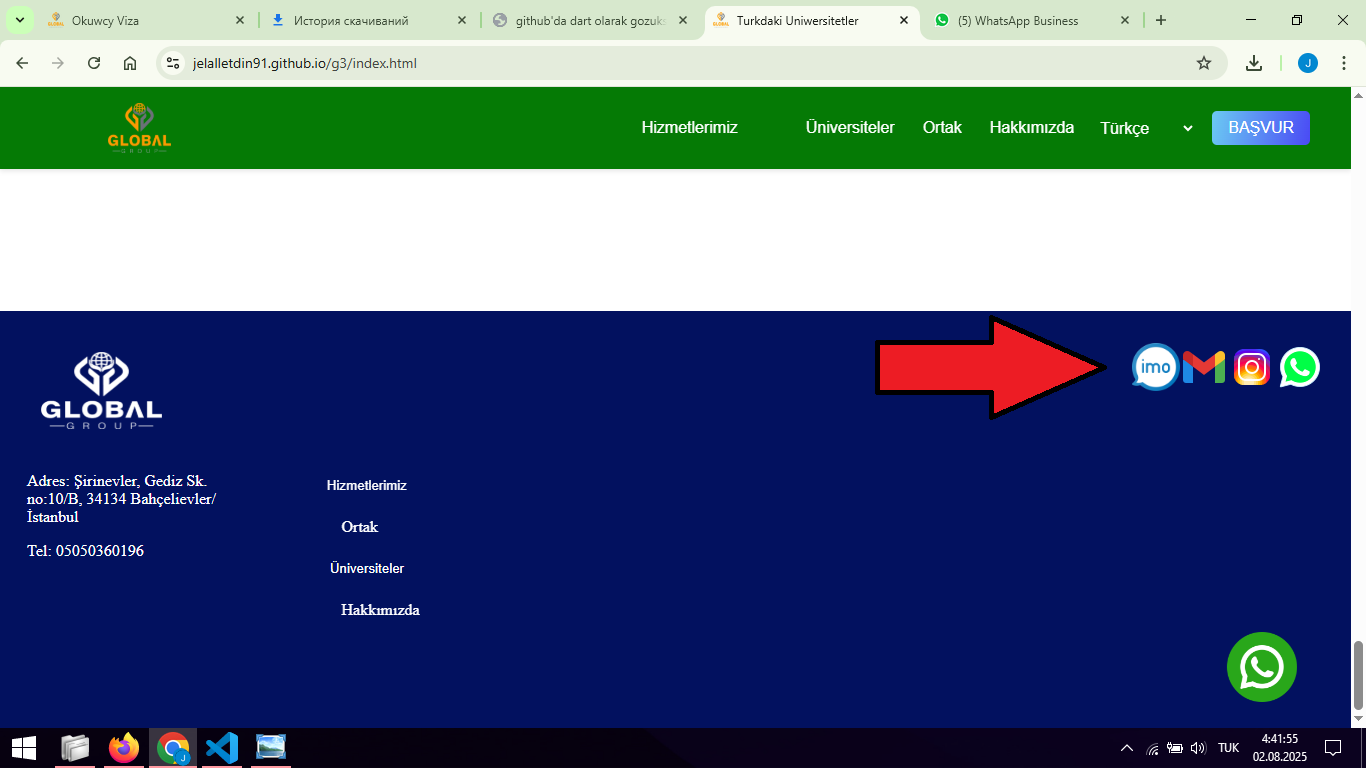
Task: Click the Global Group logo in the header
Action: point(139,128)
